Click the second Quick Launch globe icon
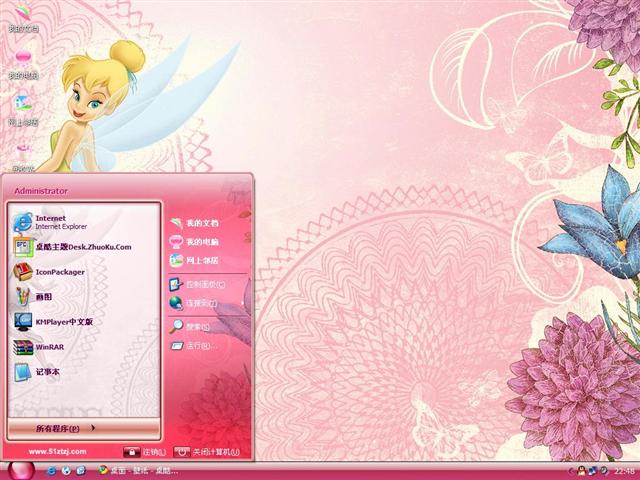The image size is (640, 480). click(66, 471)
